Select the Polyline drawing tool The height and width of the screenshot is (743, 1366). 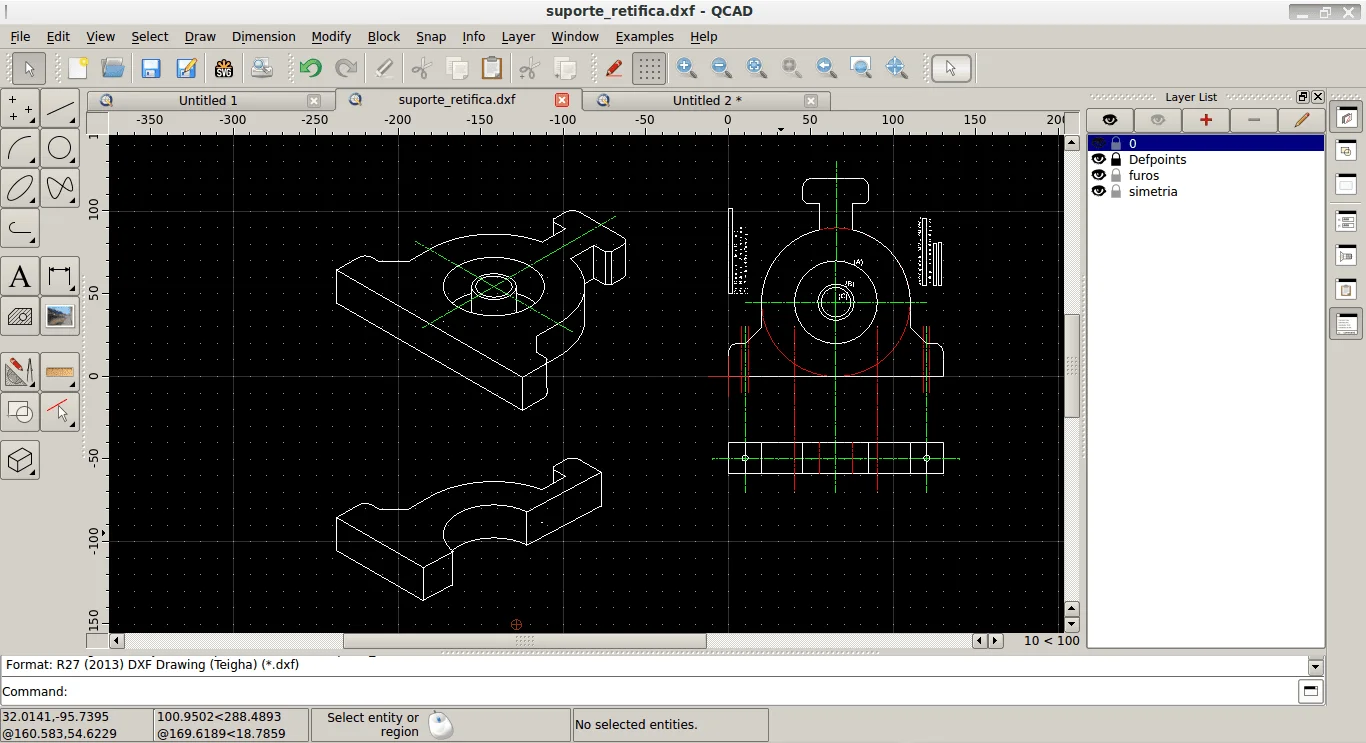point(20,228)
